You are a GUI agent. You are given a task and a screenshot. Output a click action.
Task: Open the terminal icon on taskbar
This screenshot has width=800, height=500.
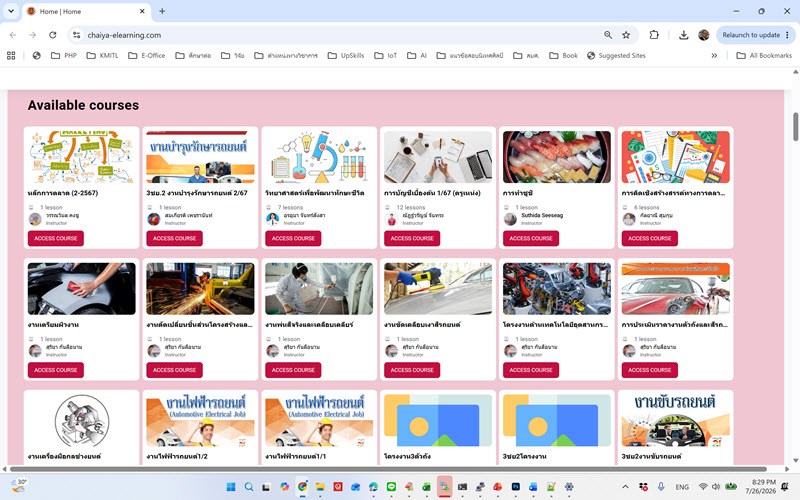point(462,487)
